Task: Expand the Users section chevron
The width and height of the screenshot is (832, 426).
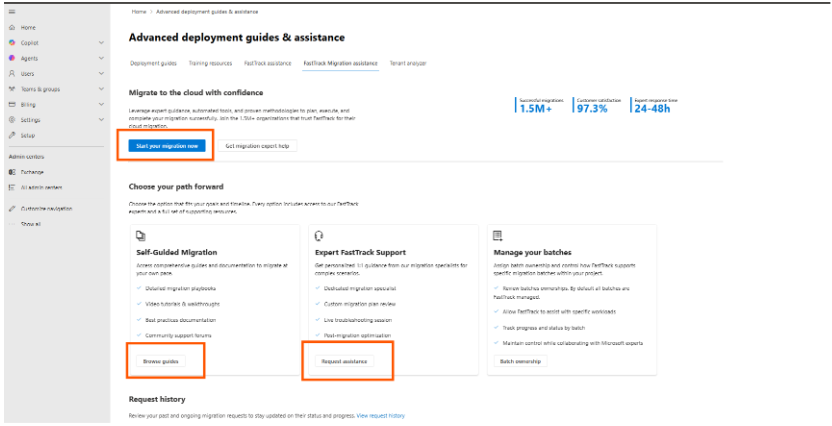Action: (x=101, y=74)
